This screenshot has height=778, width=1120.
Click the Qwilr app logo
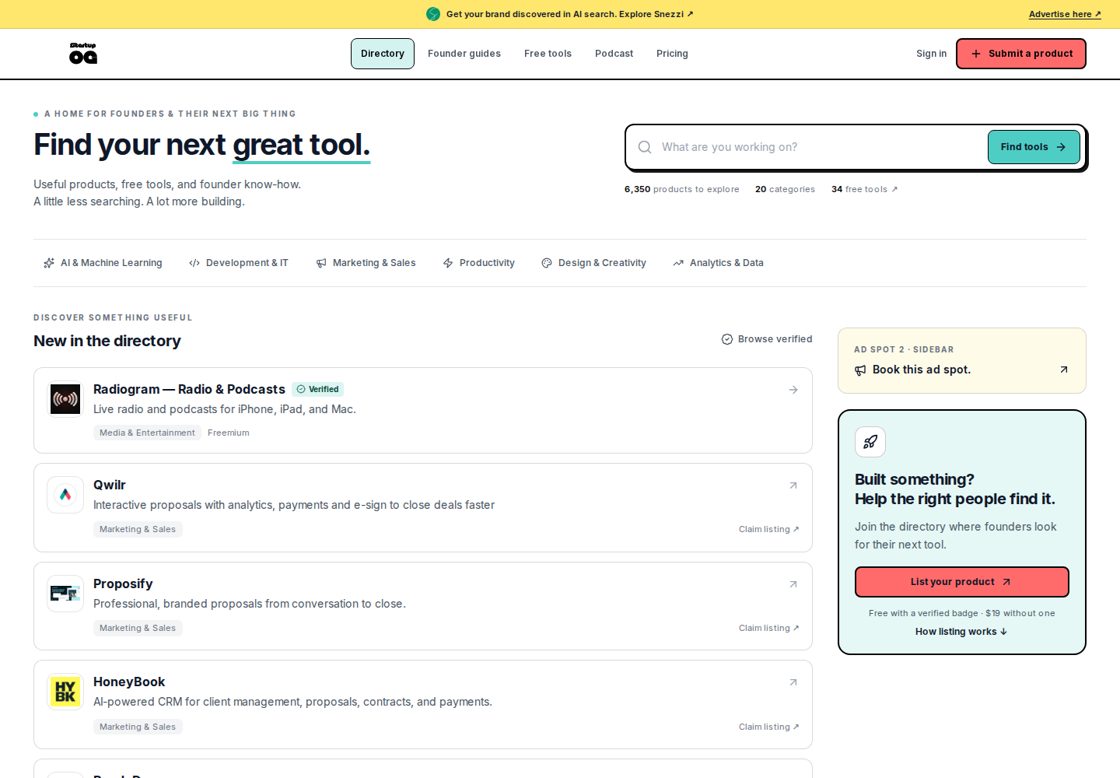(x=65, y=494)
